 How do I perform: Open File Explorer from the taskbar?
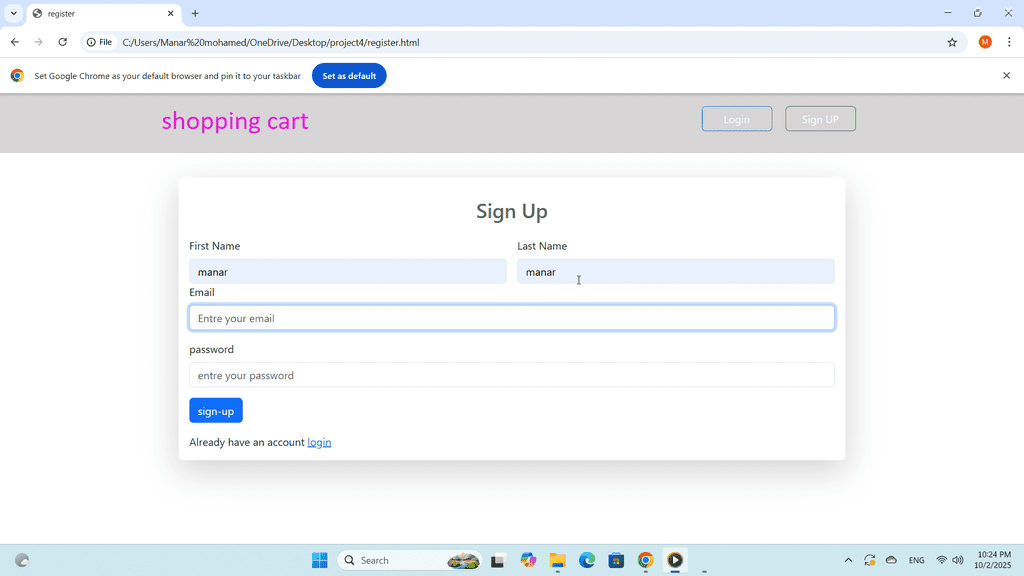(x=557, y=560)
